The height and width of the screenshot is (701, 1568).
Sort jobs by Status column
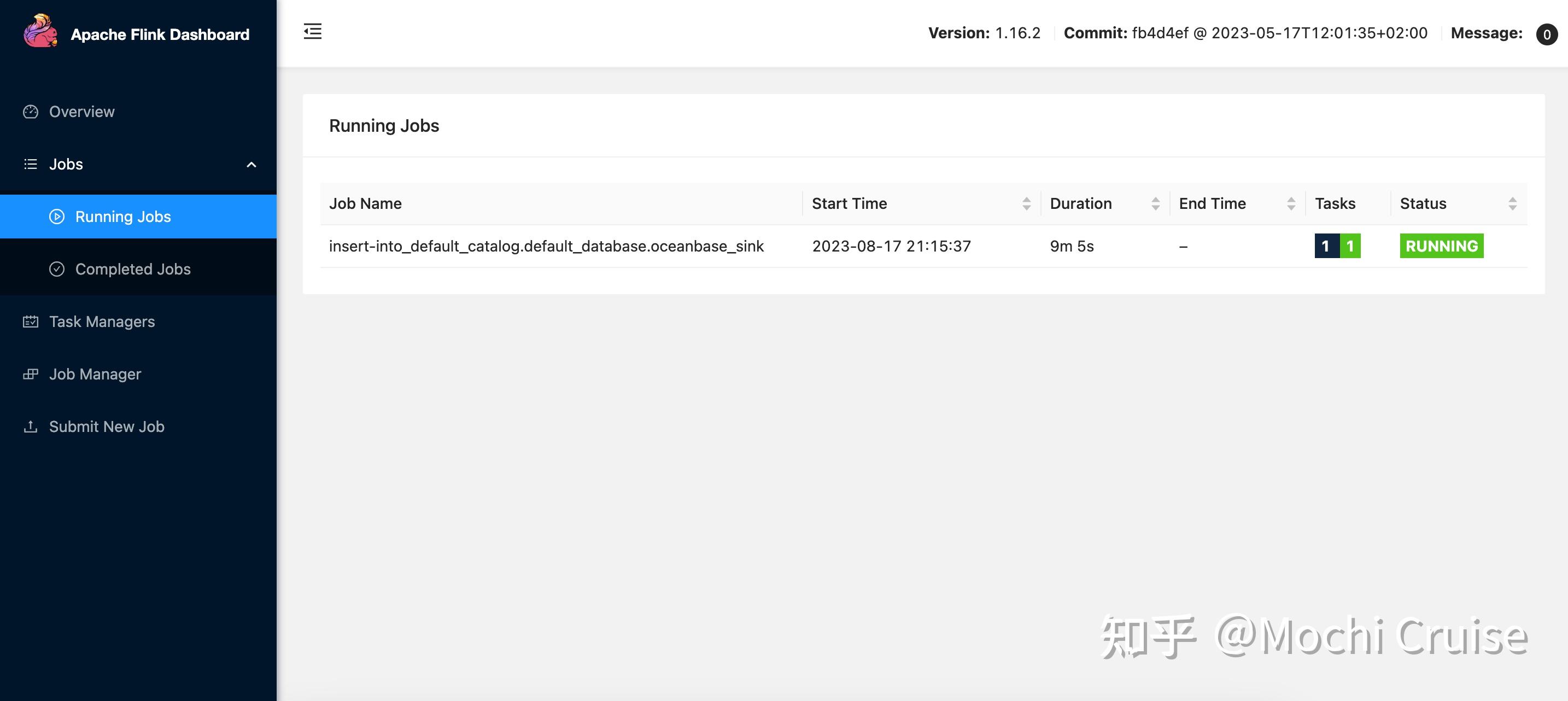point(1515,203)
